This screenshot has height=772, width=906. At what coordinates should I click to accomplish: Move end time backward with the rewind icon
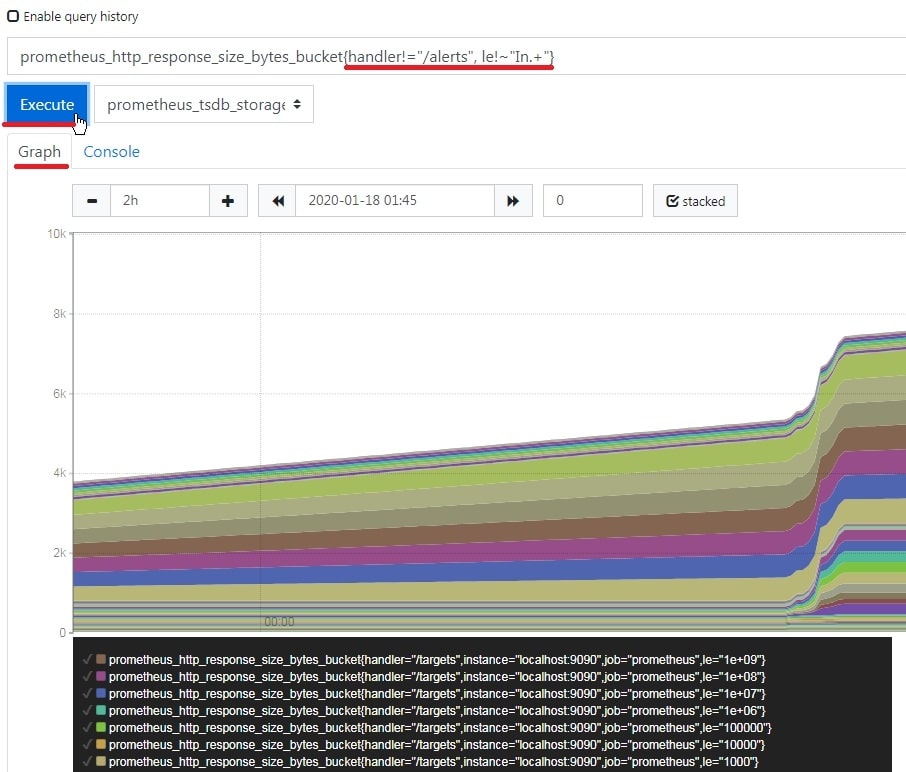tap(277, 201)
